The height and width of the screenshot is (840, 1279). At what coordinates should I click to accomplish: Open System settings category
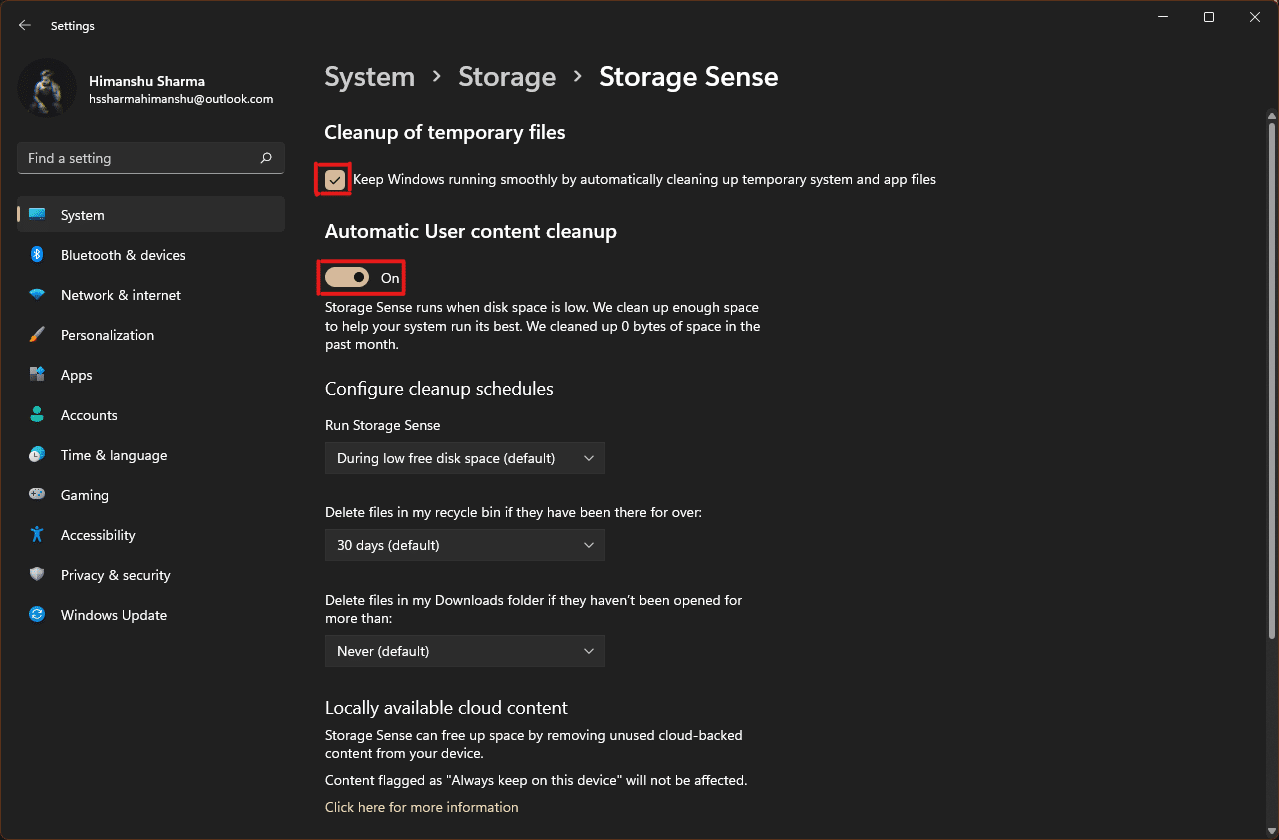pos(151,215)
